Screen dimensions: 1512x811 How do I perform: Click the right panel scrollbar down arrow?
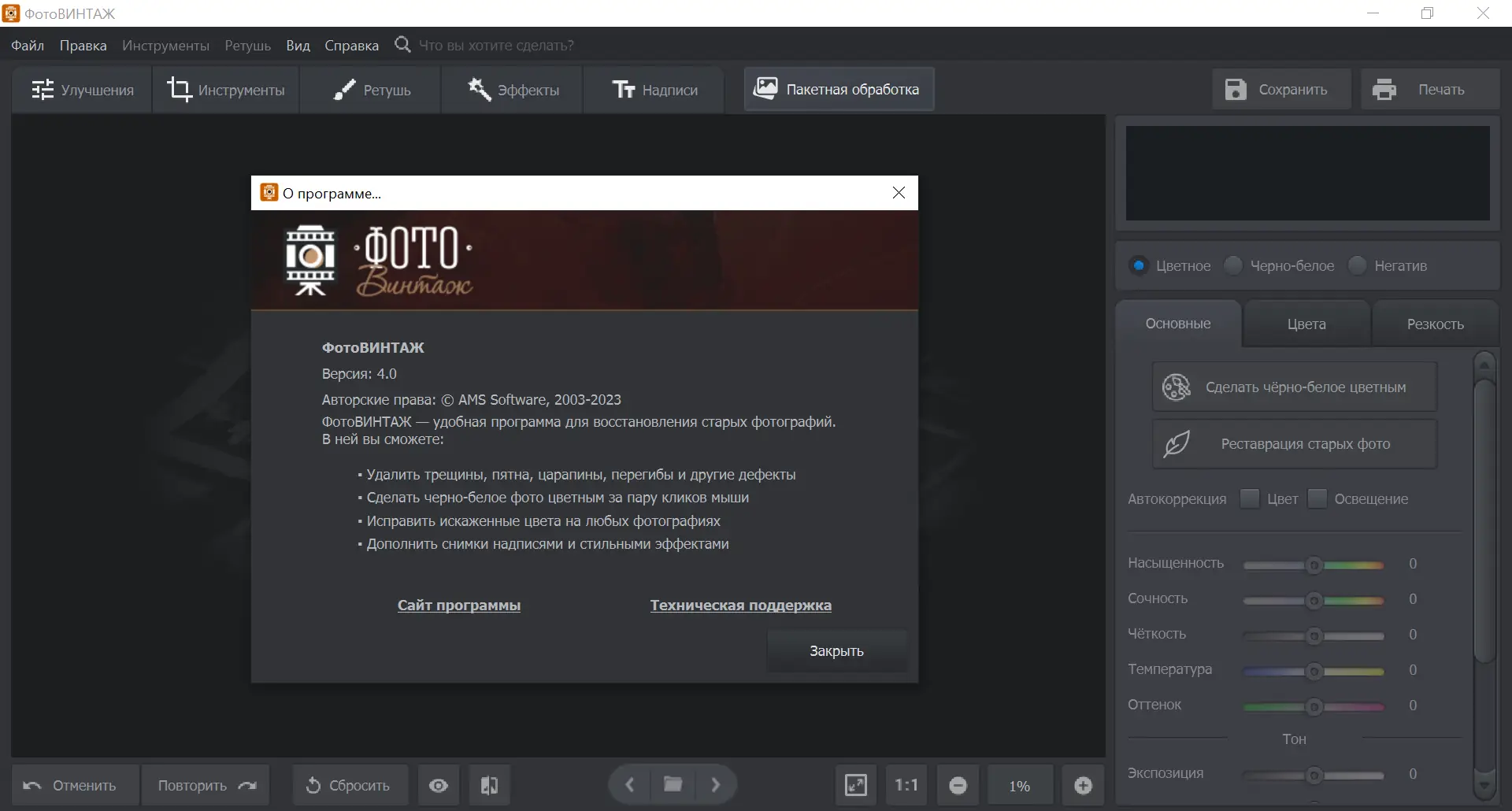tap(1484, 784)
